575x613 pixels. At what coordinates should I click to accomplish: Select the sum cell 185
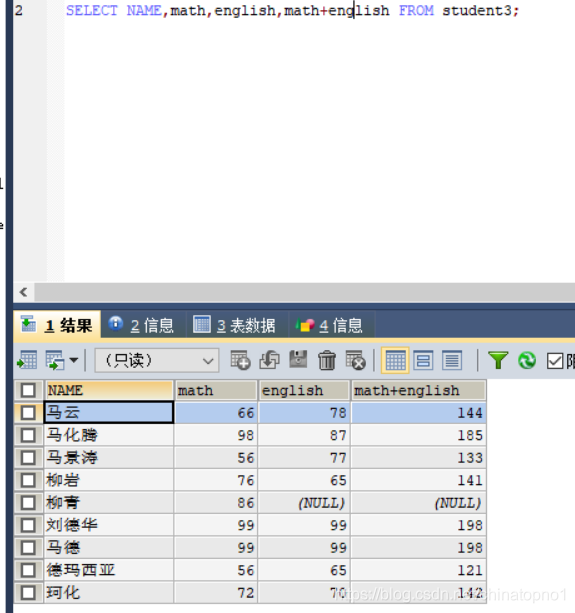point(419,435)
